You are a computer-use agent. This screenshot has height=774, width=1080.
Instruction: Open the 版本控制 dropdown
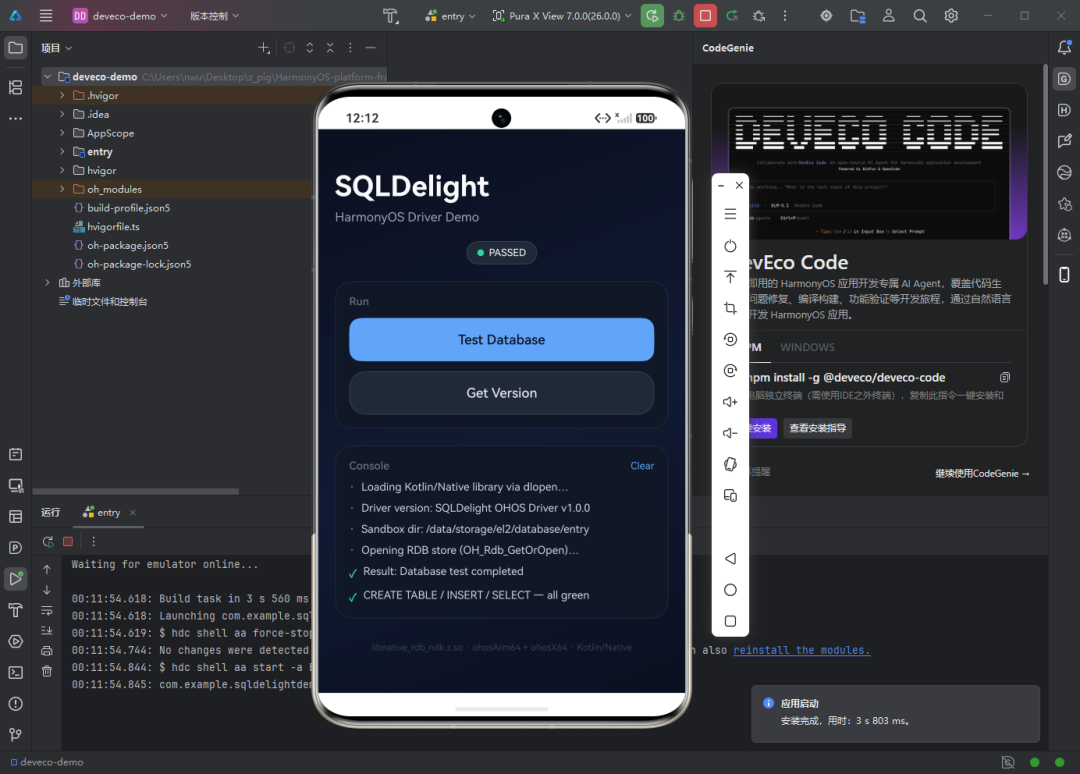click(214, 16)
